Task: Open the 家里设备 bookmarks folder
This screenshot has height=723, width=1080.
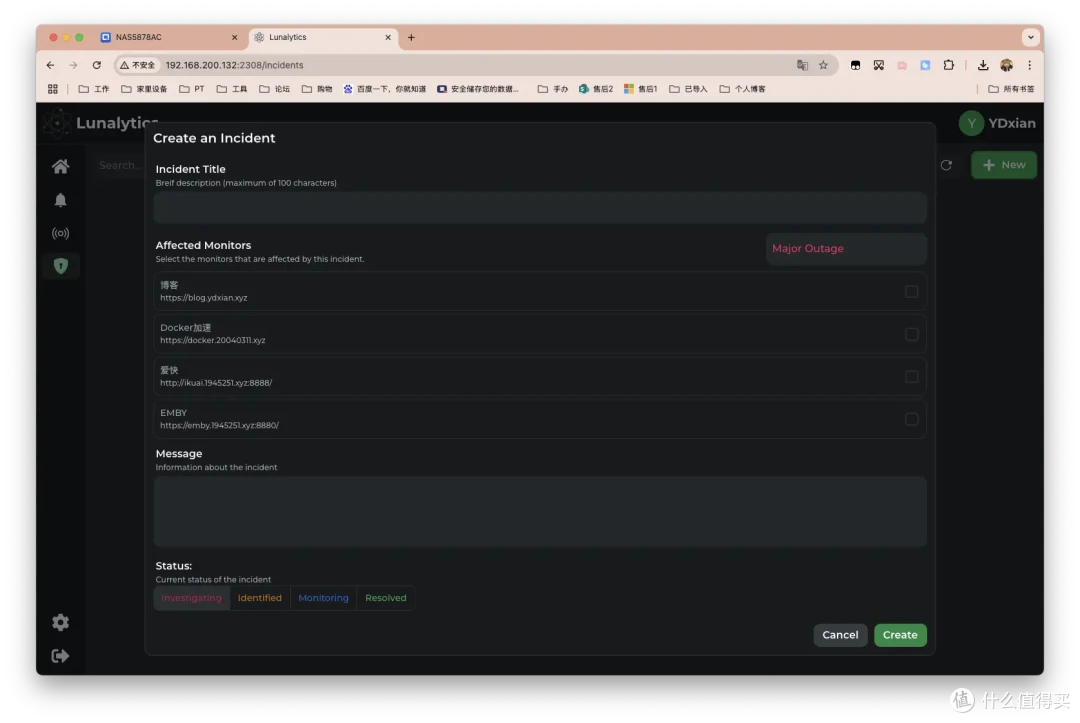Action: (144, 89)
